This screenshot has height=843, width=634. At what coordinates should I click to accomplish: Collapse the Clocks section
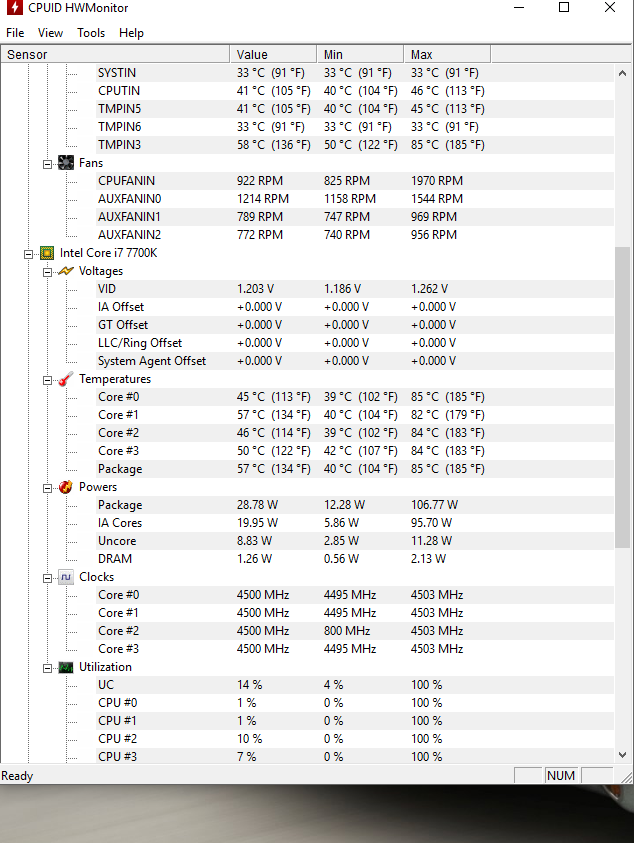48,577
